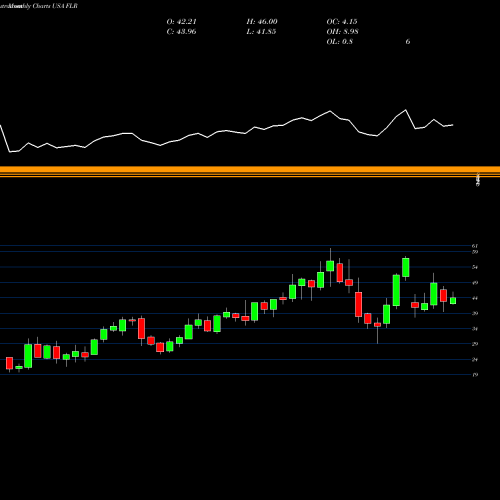Click the high value 'H: 46.00'
Screen dimensions: 500x500
point(262,22)
